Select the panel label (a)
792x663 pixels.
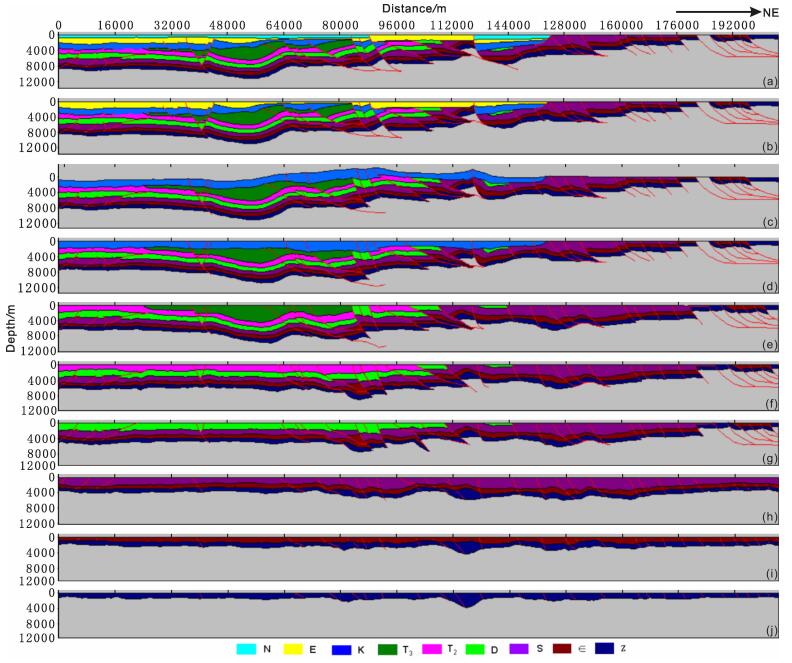click(767, 76)
